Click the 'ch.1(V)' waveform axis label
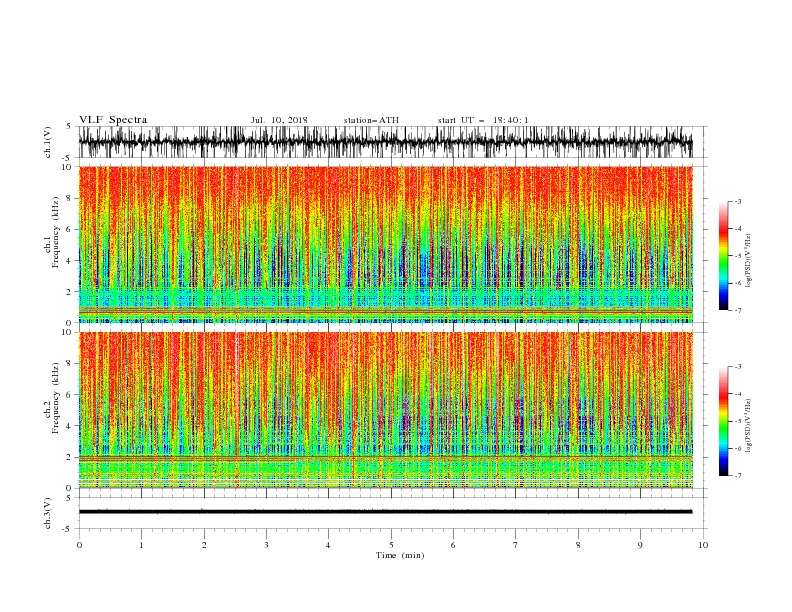 (x=48, y=142)
